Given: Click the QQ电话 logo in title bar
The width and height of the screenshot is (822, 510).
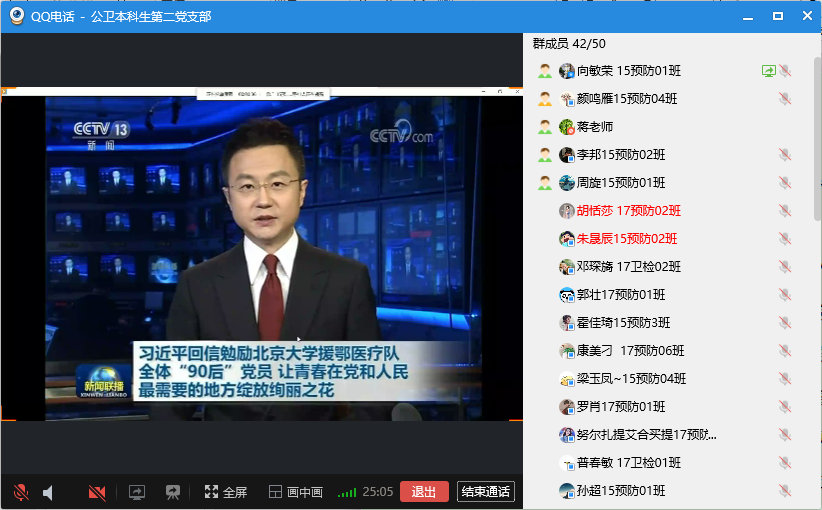Looking at the screenshot, I should [x=15, y=17].
